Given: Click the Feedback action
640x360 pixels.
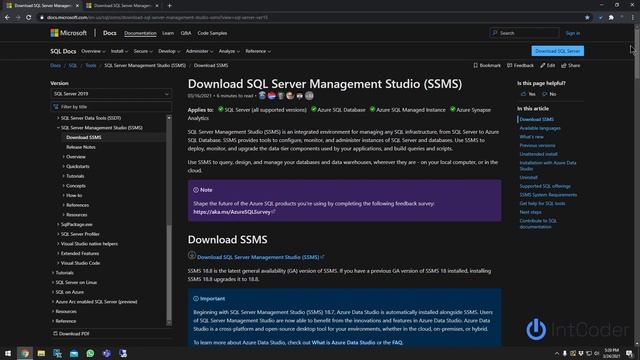Looking at the screenshot, I should pyautogui.click(x=520, y=65).
